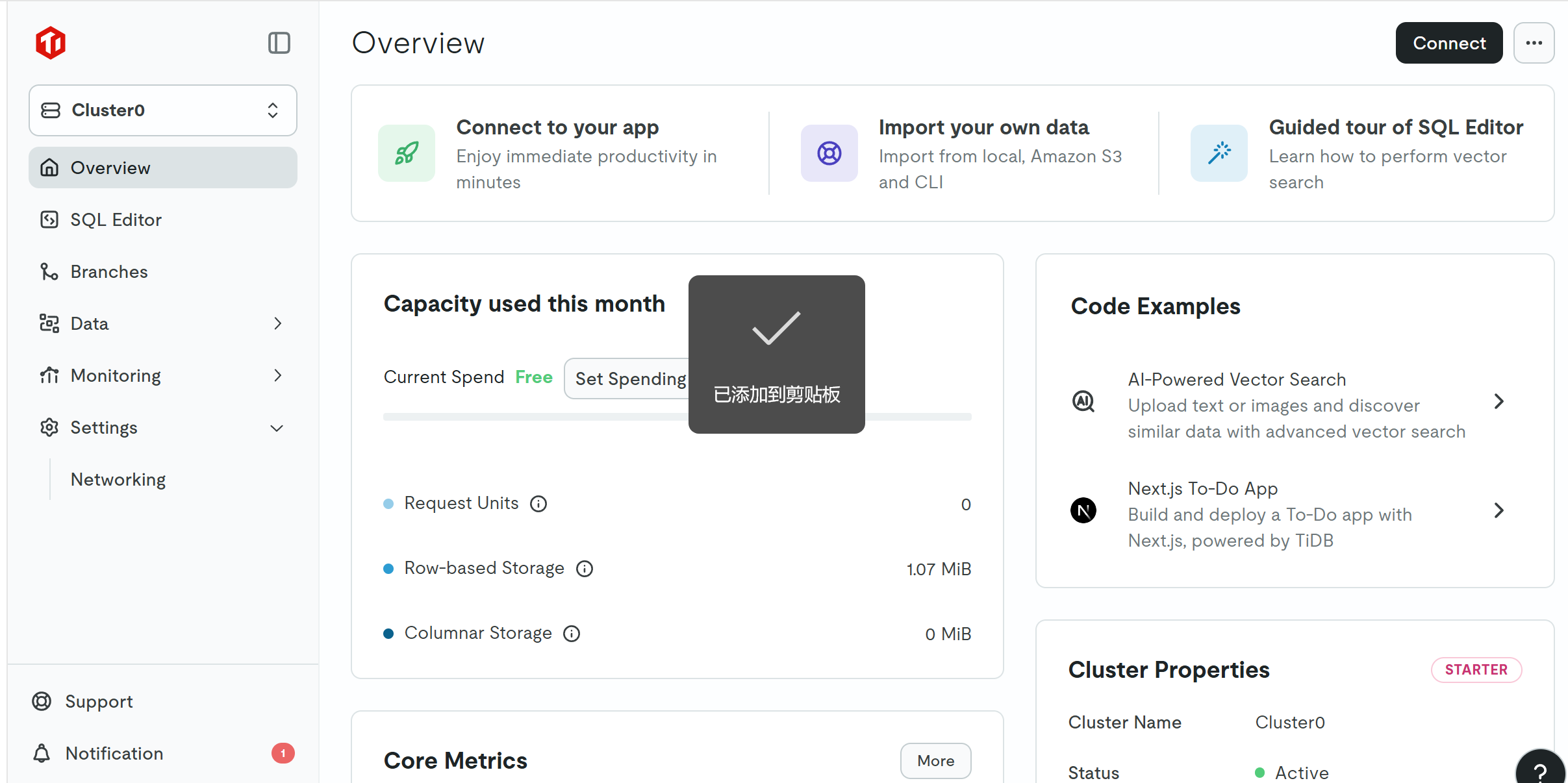This screenshot has height=783, width=1568.
Task: Open the Cluster0 cluster selector dropdown
Action: 162,110
